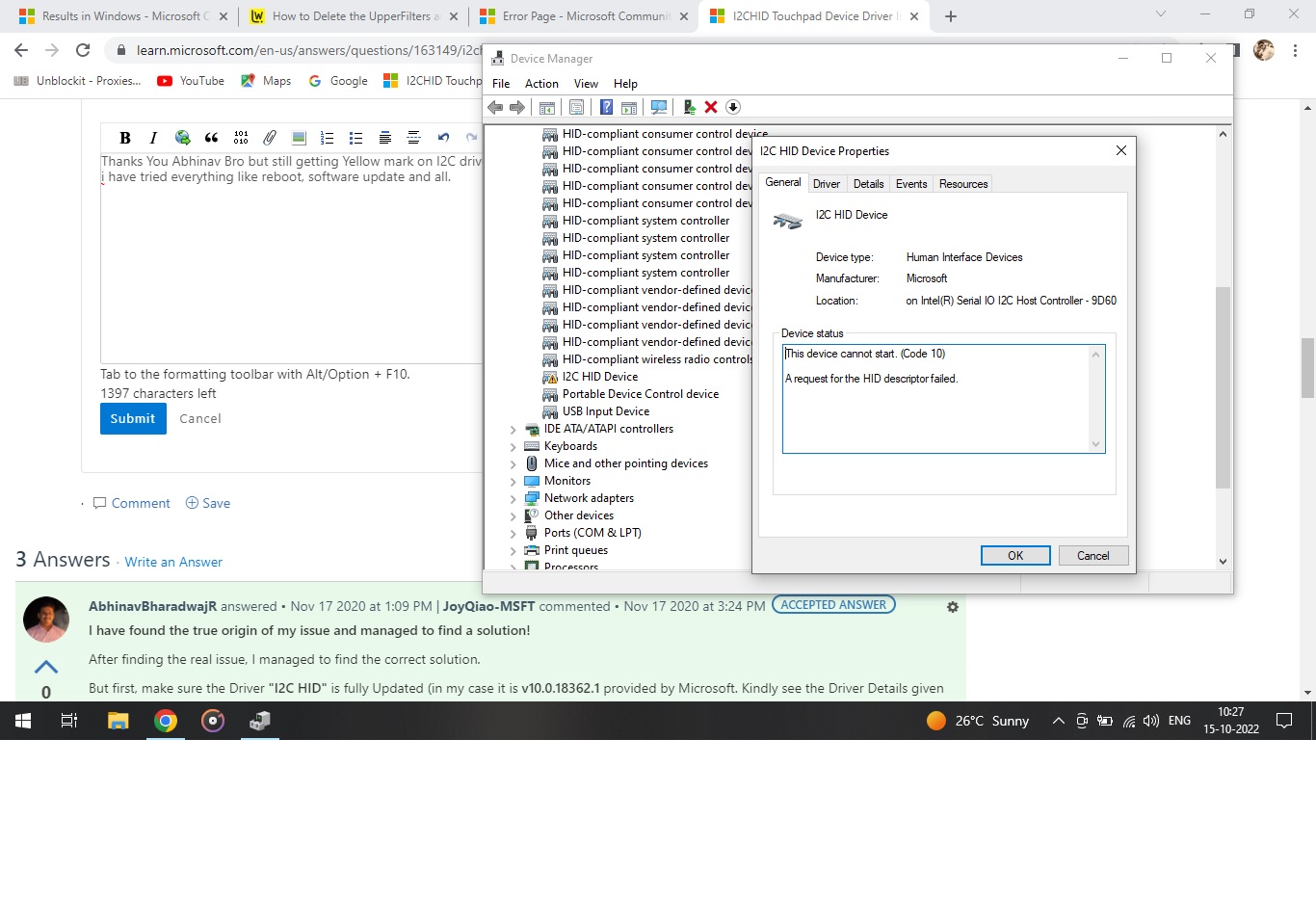Screen dimensions: 1316x898
Task: Switch to the Error Page browser tab
Action: (x=585, y=16)
